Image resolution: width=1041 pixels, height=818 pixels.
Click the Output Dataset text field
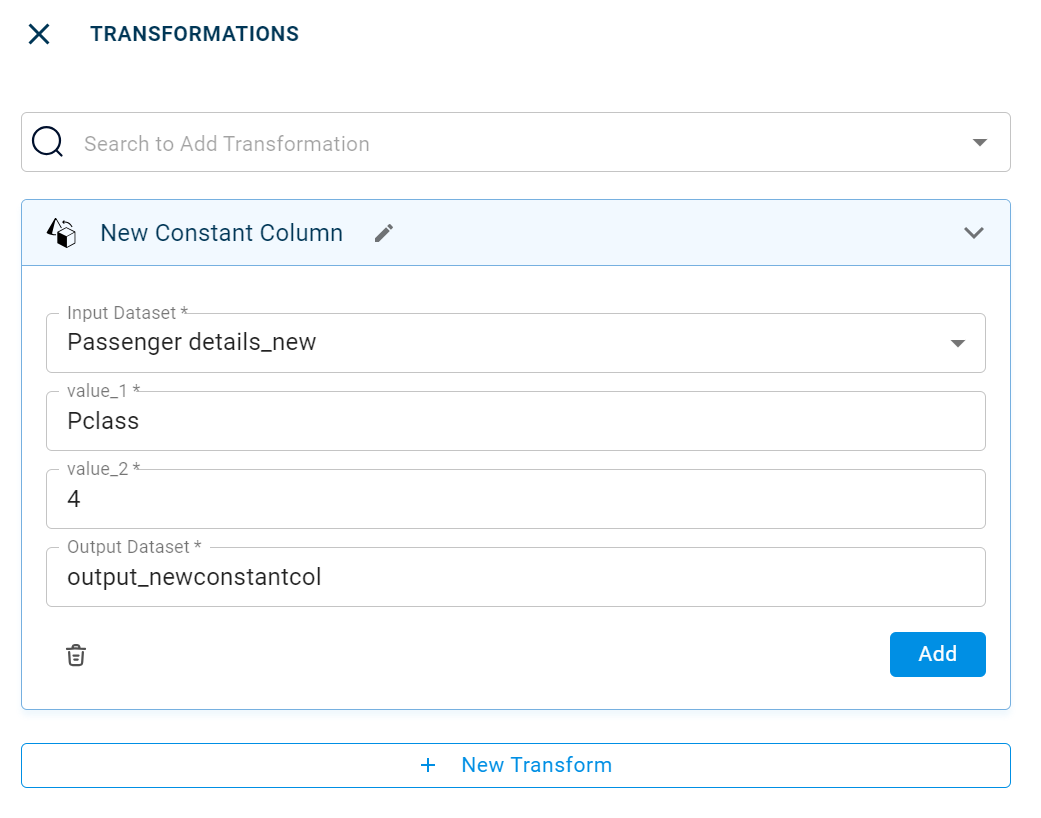point(515,577)
